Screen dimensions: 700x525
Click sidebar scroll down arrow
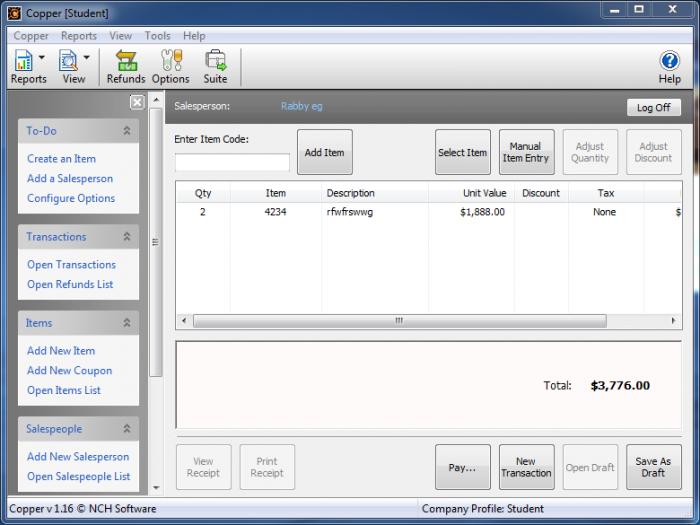(156, 488)
